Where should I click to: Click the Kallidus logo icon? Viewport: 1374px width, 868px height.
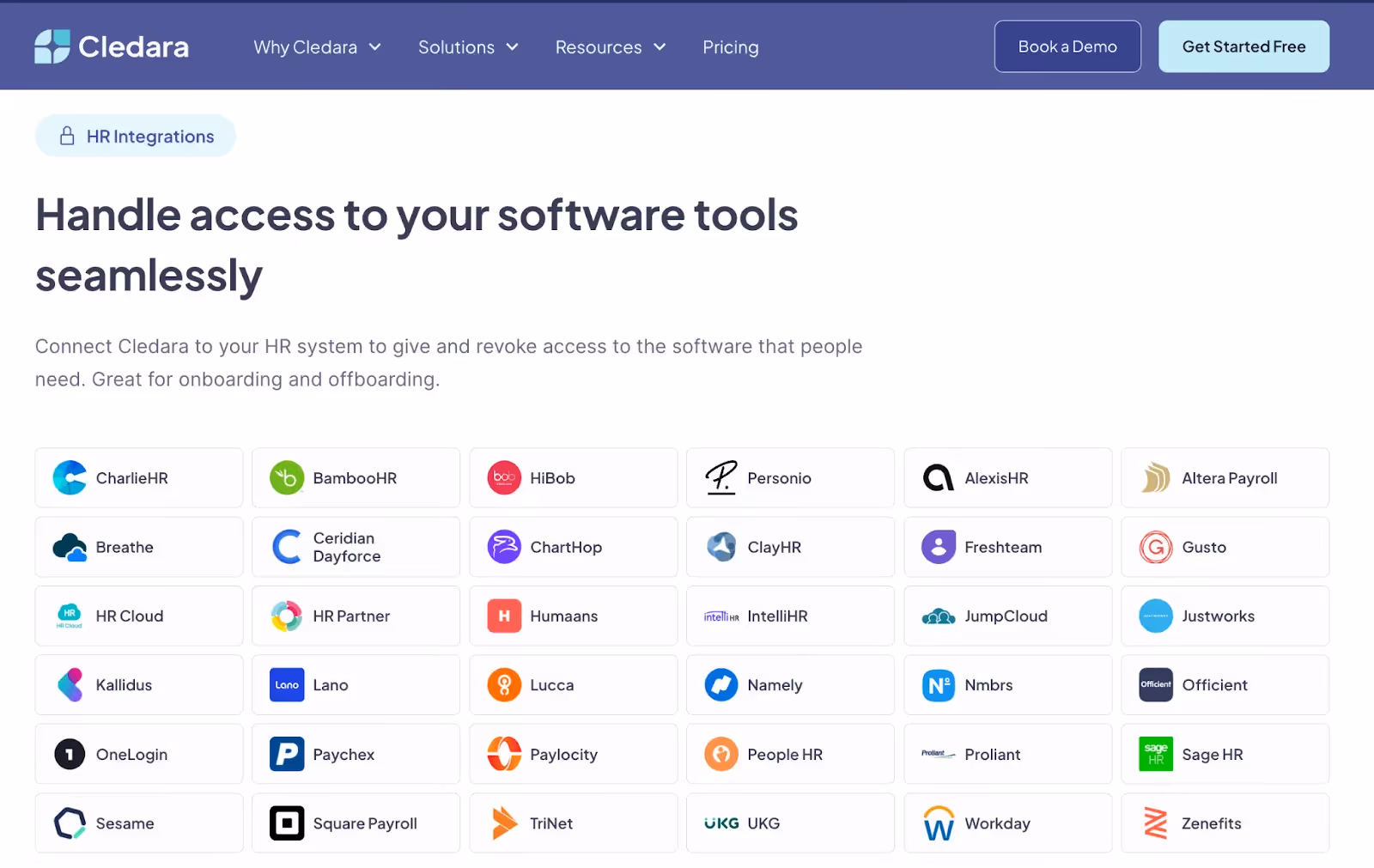pyautogui.click(x=70, y=685)
